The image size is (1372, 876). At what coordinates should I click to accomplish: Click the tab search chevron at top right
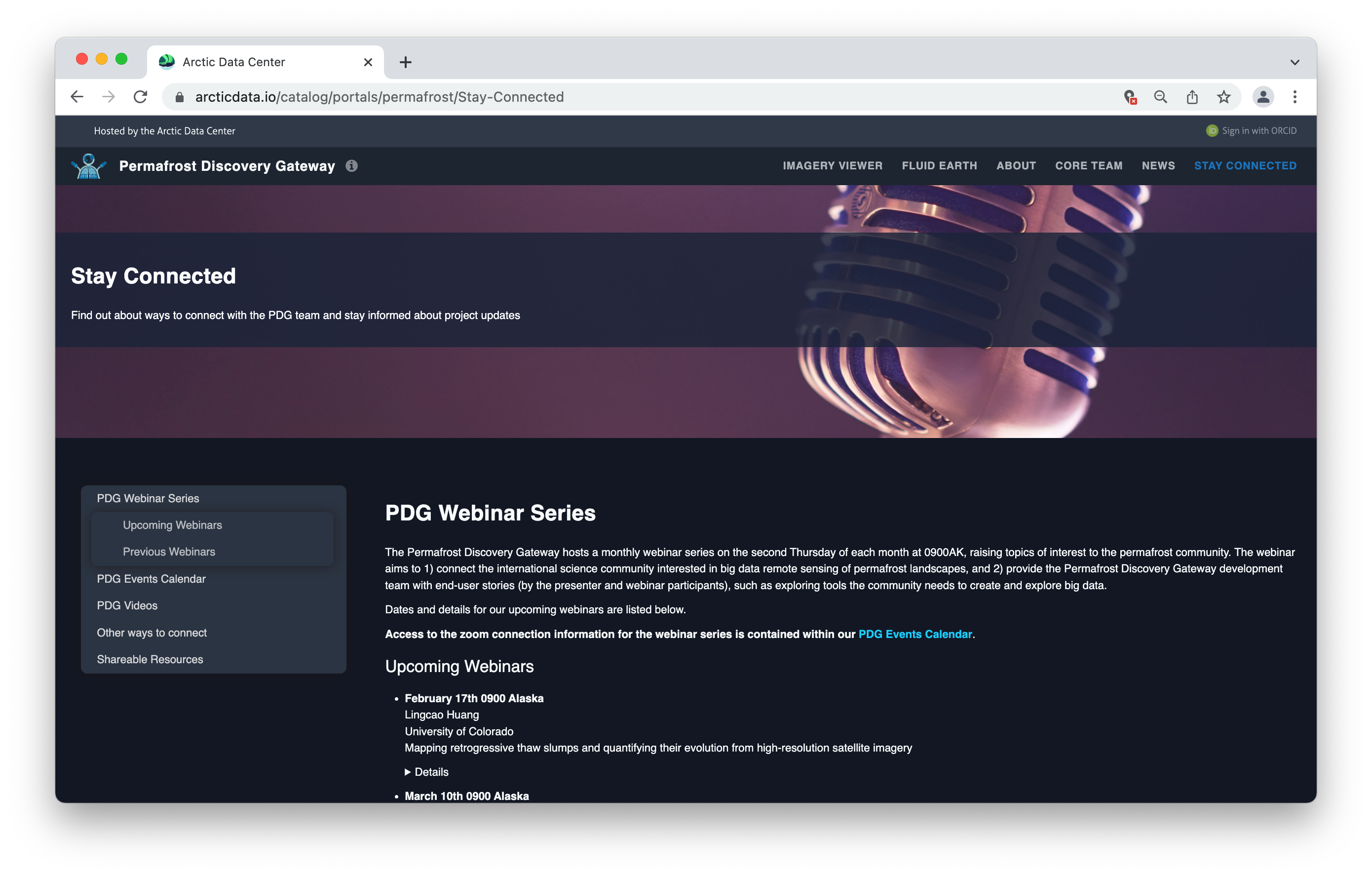coord(1295,62)
